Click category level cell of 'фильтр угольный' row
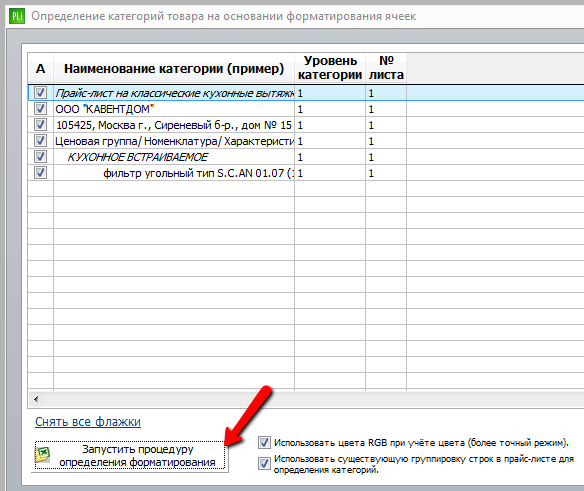The width and height of the screenshot is (584, 491). 330,173
